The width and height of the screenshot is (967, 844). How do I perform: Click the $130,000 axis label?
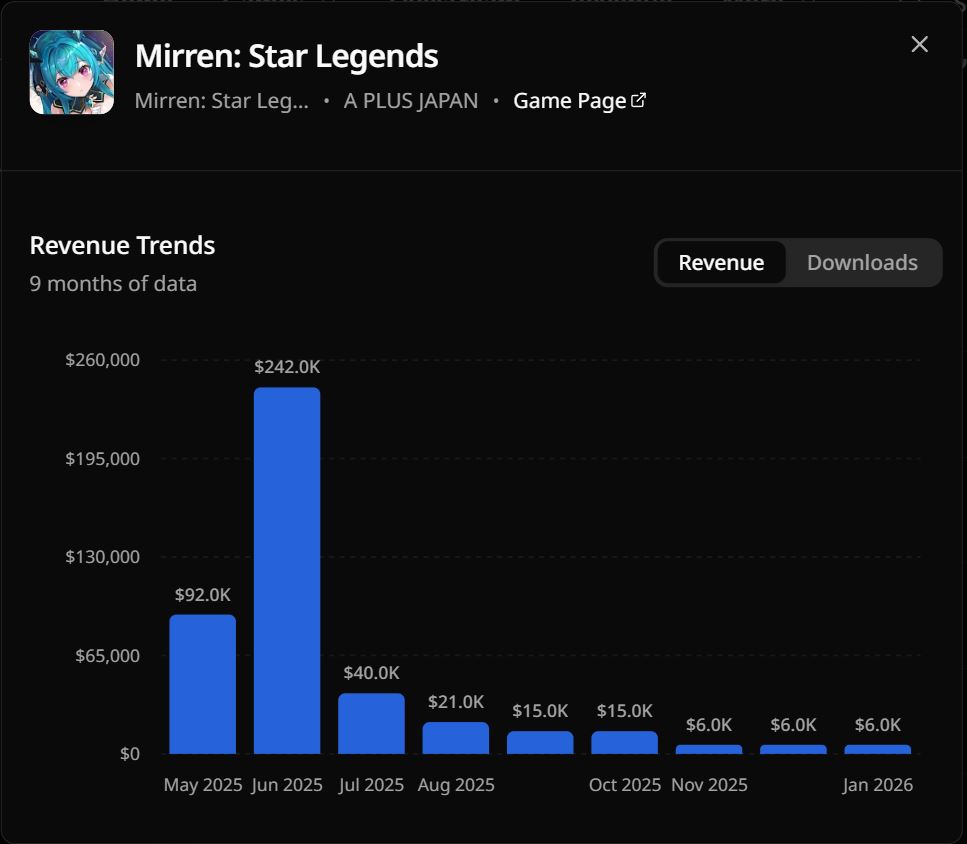point(102,557)
